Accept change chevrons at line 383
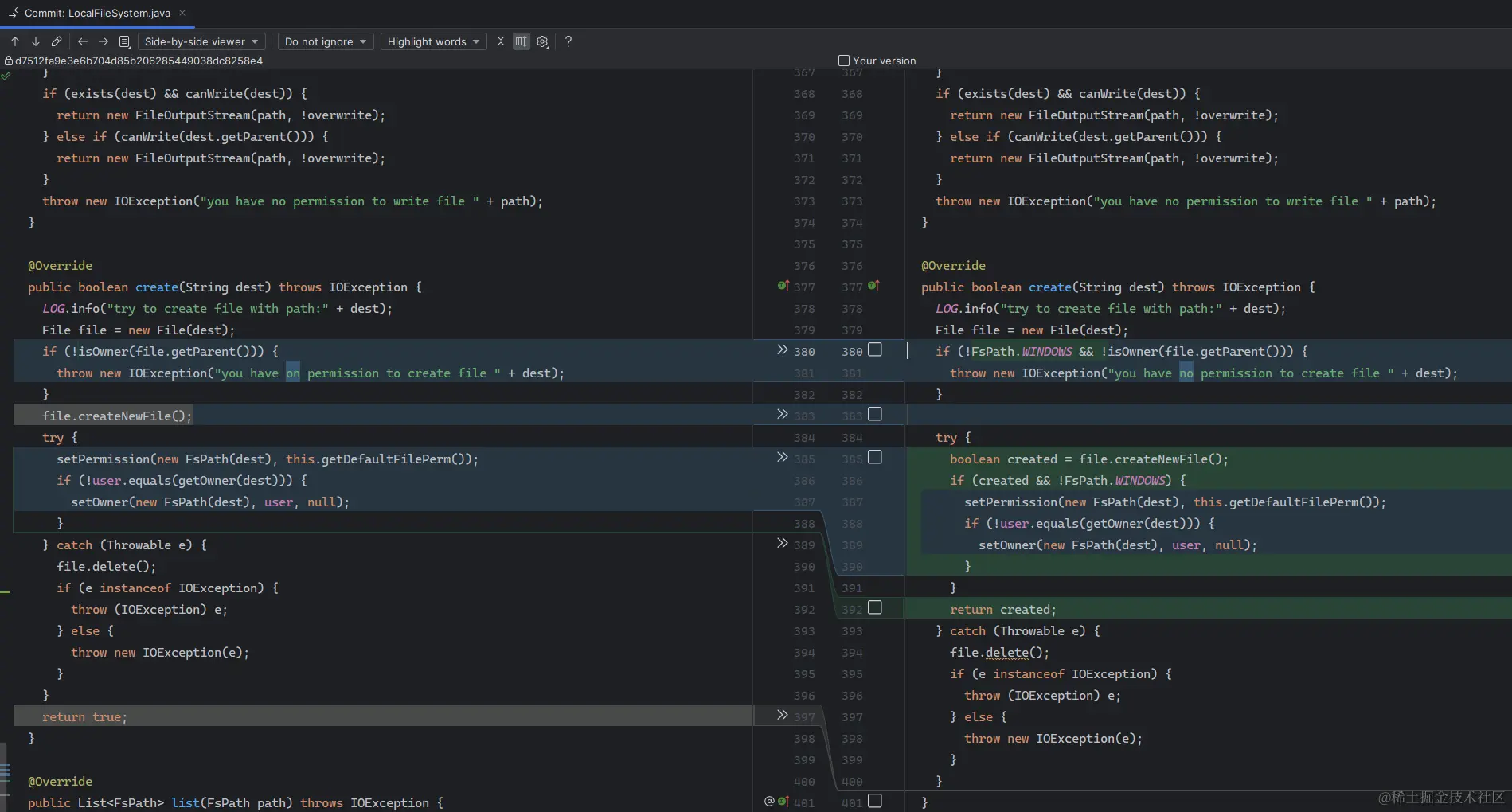The height and width of the screenshot is (812, 1512). click(783, 414)
